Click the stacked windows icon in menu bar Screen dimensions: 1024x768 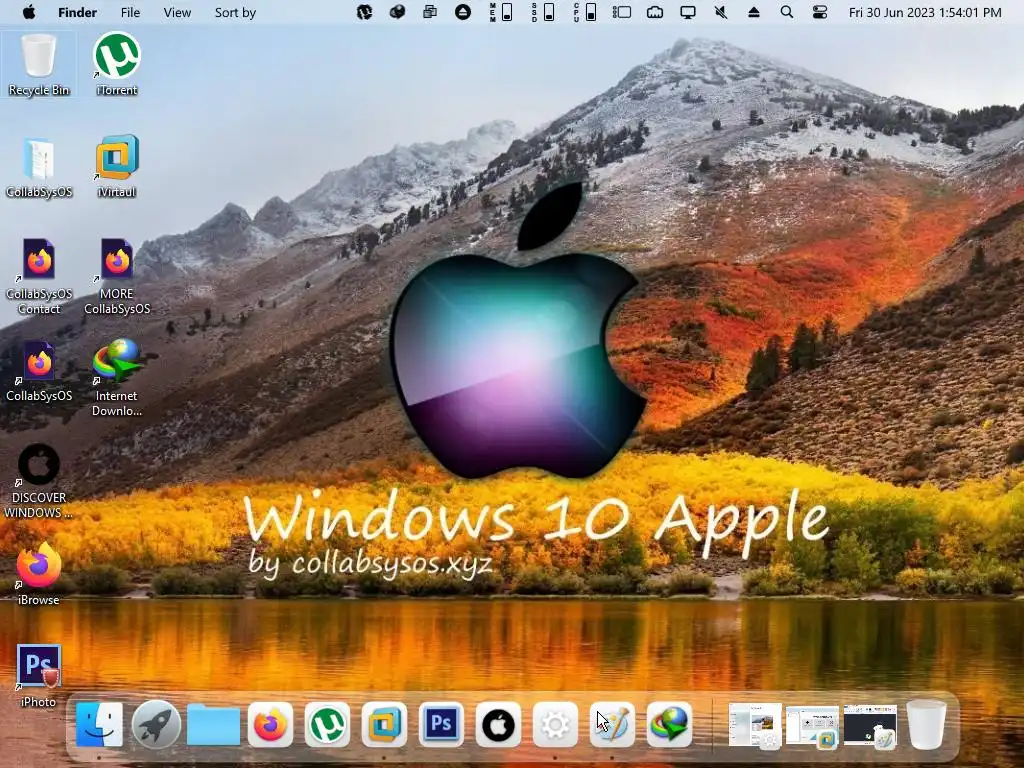(430, 12)
